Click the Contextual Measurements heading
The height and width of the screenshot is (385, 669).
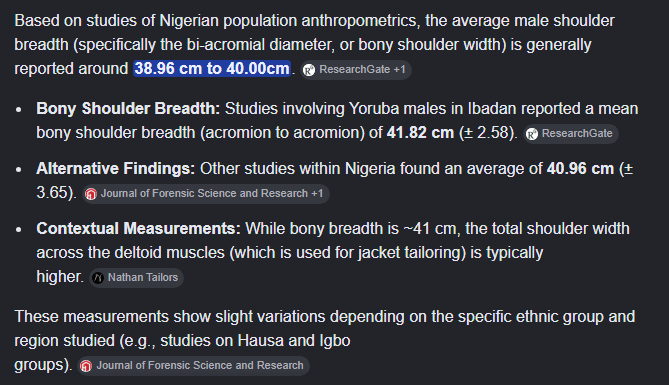point(138,229)
